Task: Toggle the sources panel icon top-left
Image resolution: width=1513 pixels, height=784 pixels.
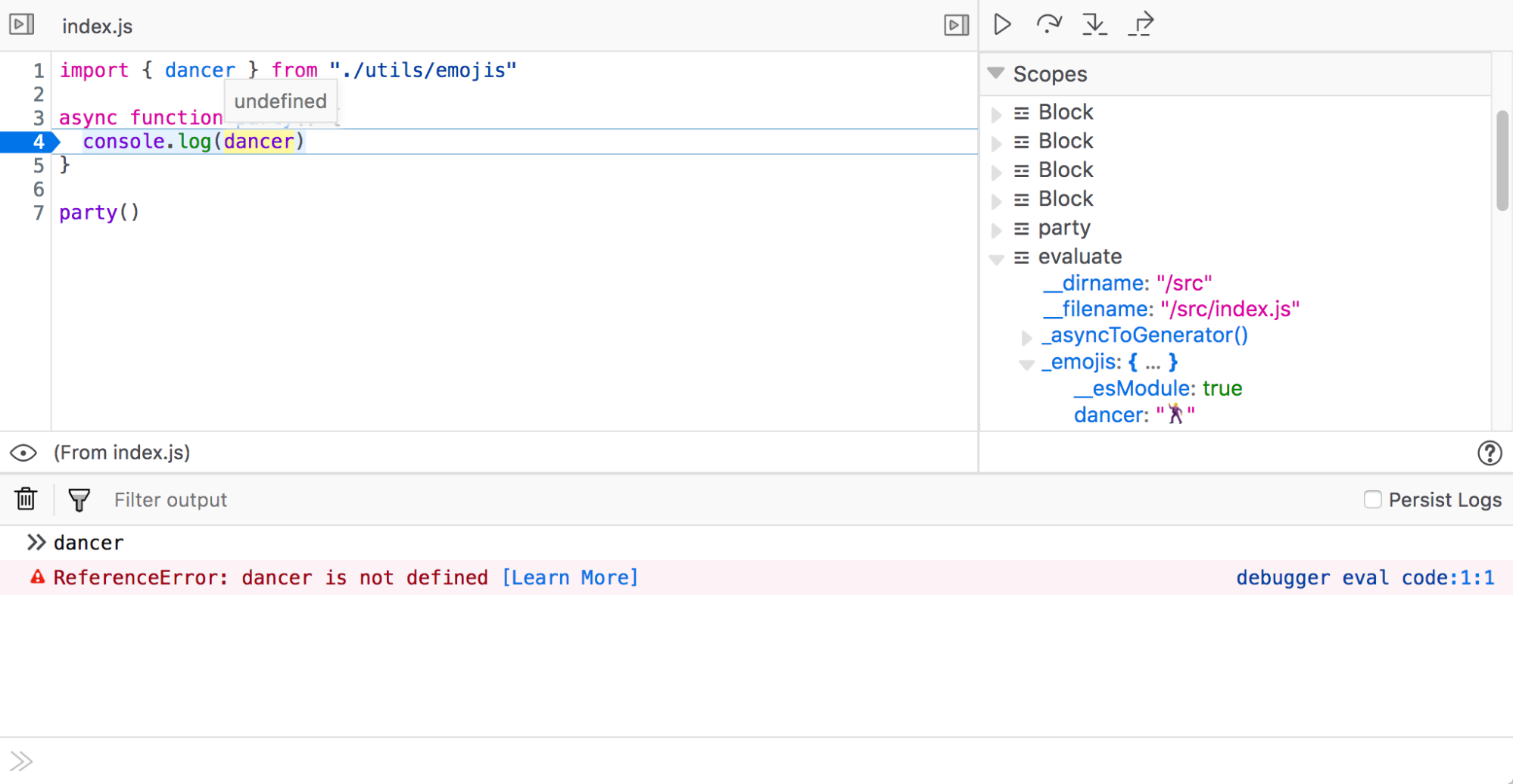Action: [22, 23]
